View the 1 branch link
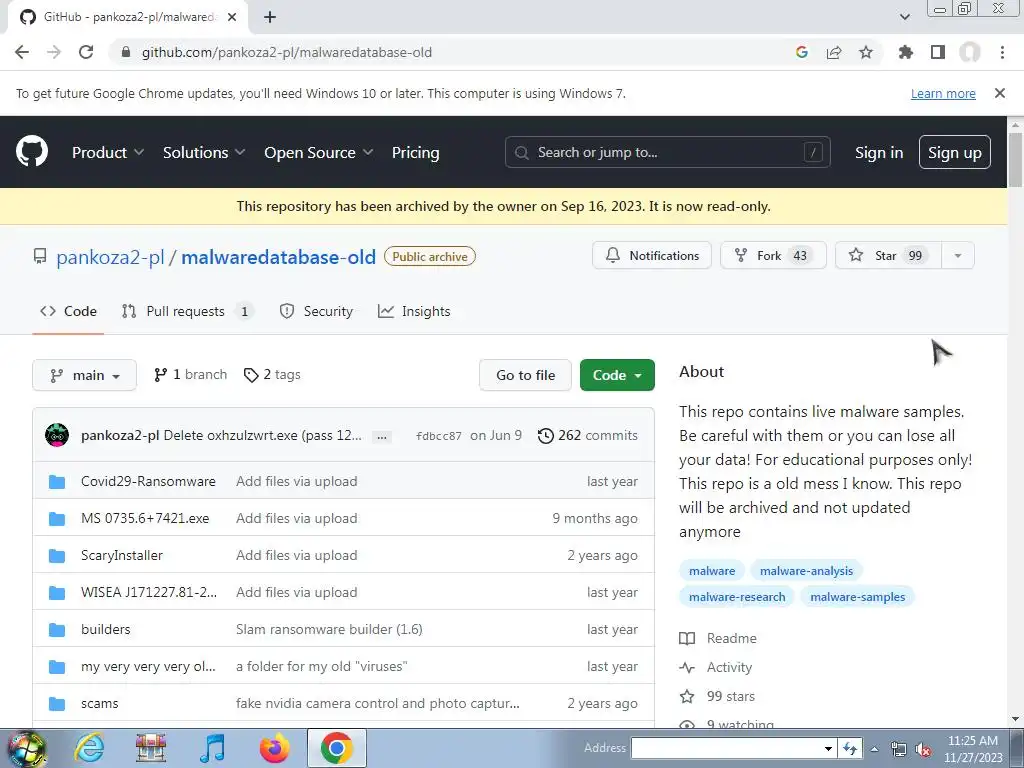This screenshot has height=768, width=1024. click(190, 374)
